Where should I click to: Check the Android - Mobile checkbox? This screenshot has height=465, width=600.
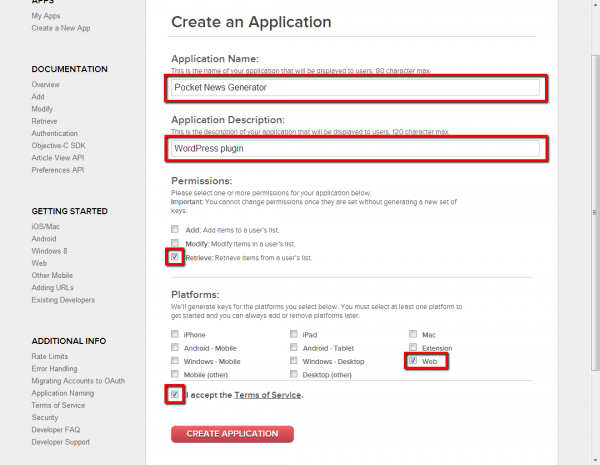point(175,347)
